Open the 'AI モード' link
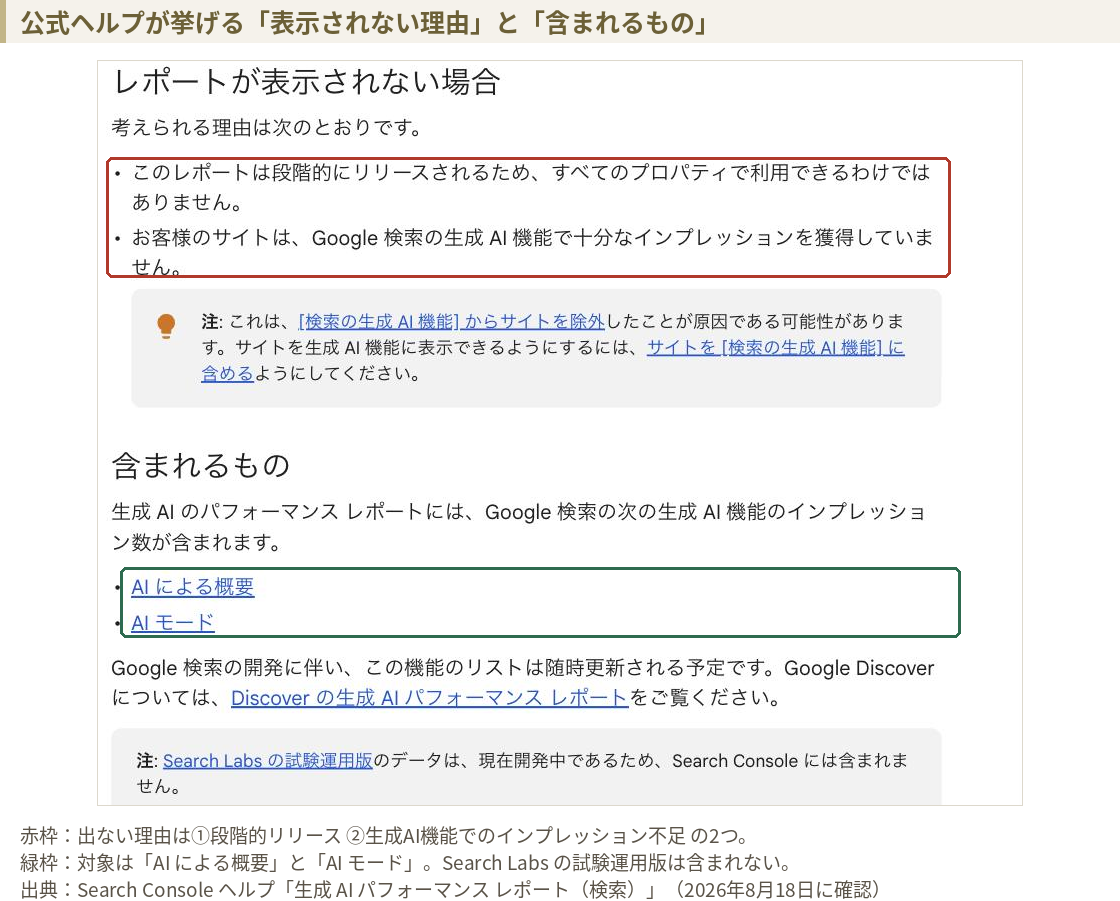1120x901 pixels. click(173, 622)
